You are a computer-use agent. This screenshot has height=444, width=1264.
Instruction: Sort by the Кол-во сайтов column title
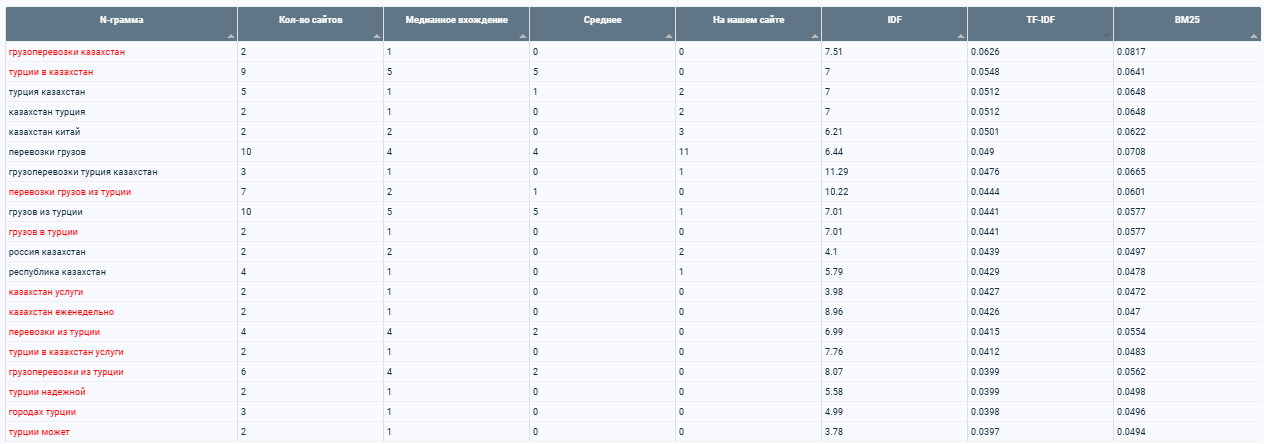(x=310, y=20)
